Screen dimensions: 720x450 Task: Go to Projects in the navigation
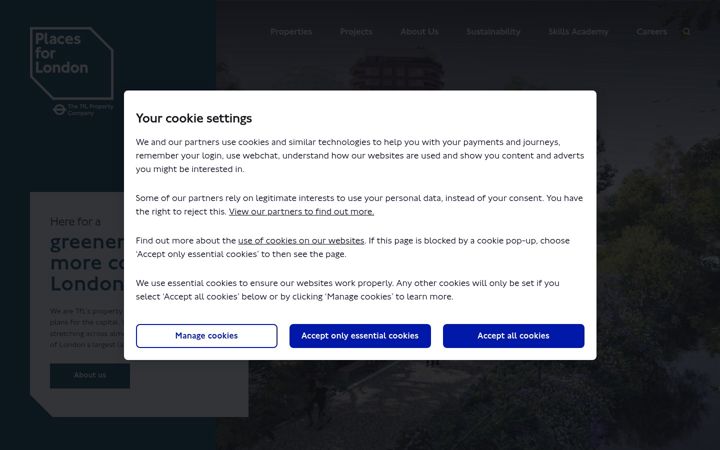point(356,32)
